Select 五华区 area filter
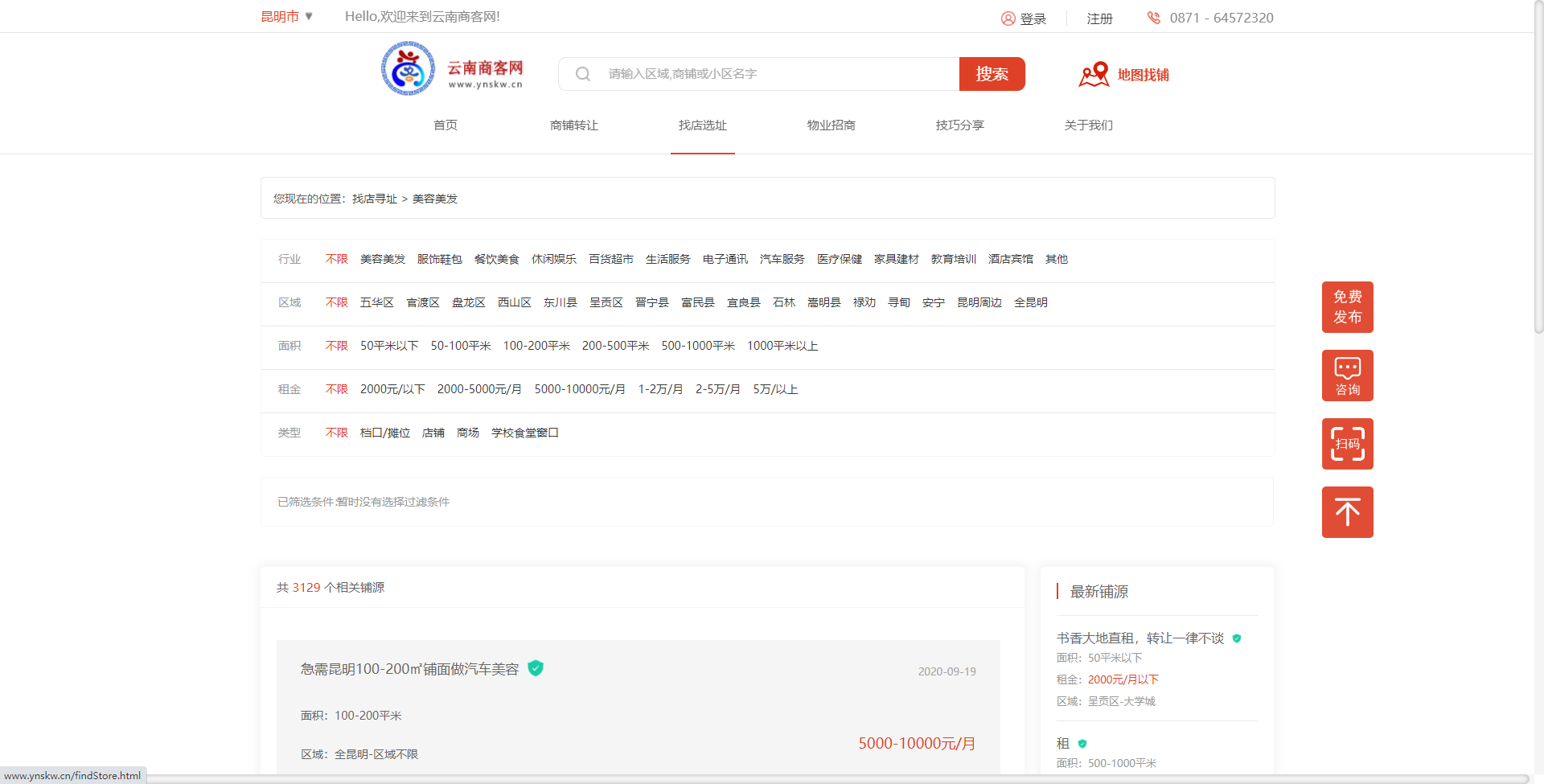 point(376,302)
